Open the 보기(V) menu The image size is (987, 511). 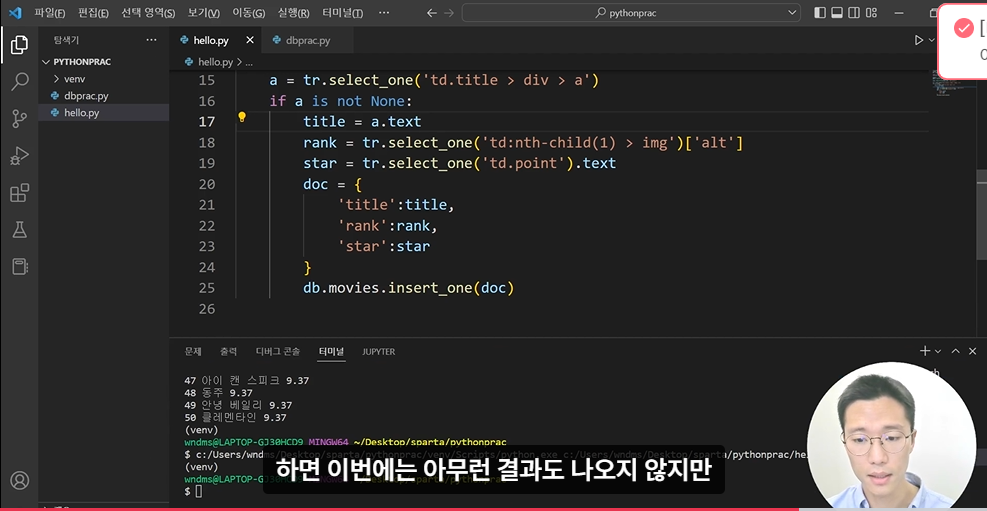coord(204,13)
